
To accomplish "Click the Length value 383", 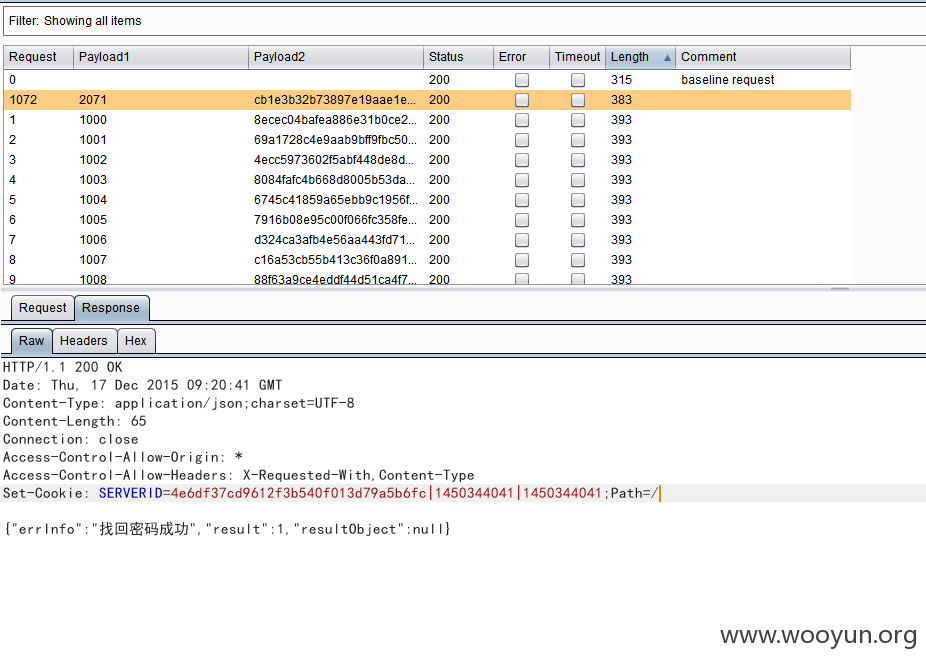I will pos(621,100).
